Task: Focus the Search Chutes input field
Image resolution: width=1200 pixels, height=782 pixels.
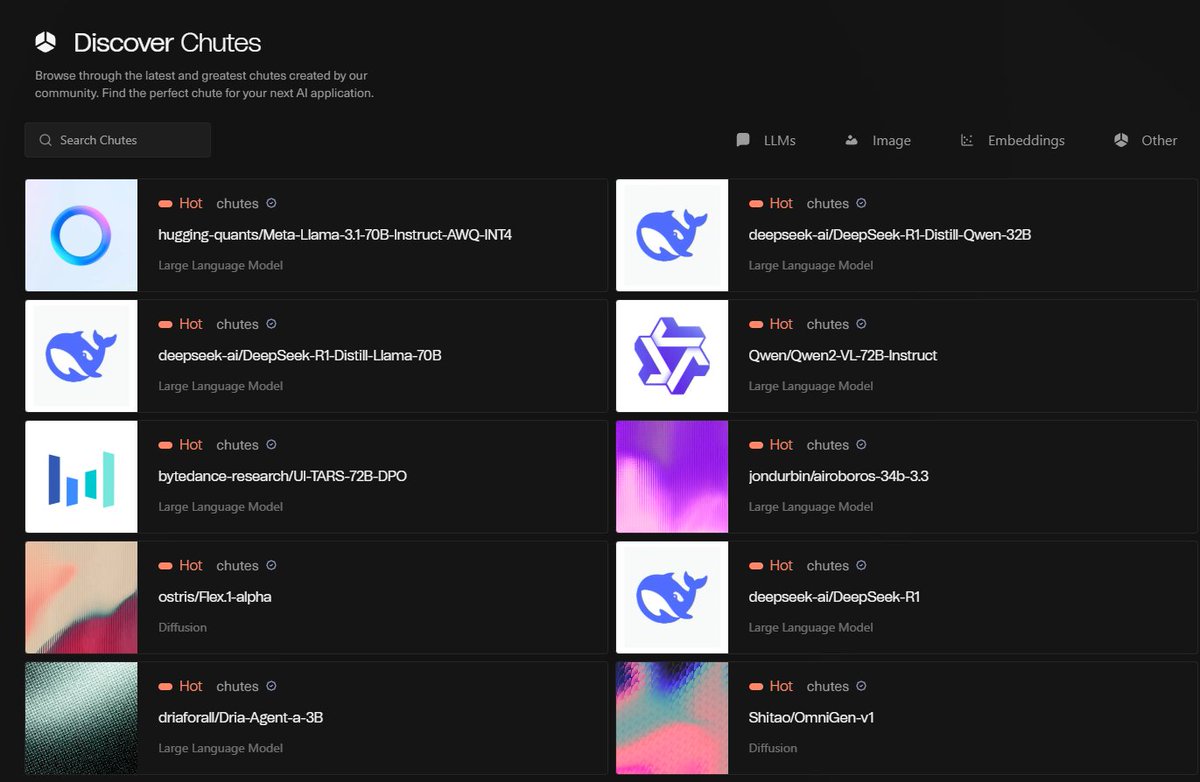Action: [x=118, y=140]
